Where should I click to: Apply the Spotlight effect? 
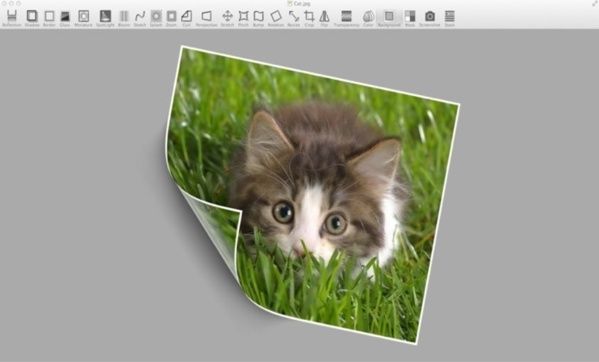click(105, 18)
